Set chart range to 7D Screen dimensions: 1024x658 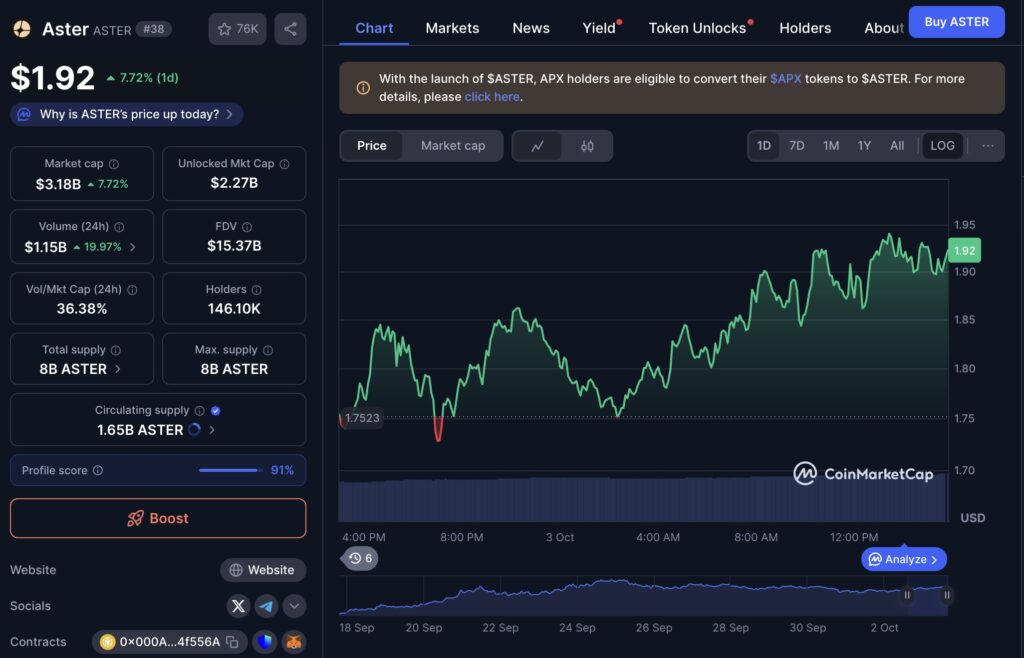(x=797, y=146)
